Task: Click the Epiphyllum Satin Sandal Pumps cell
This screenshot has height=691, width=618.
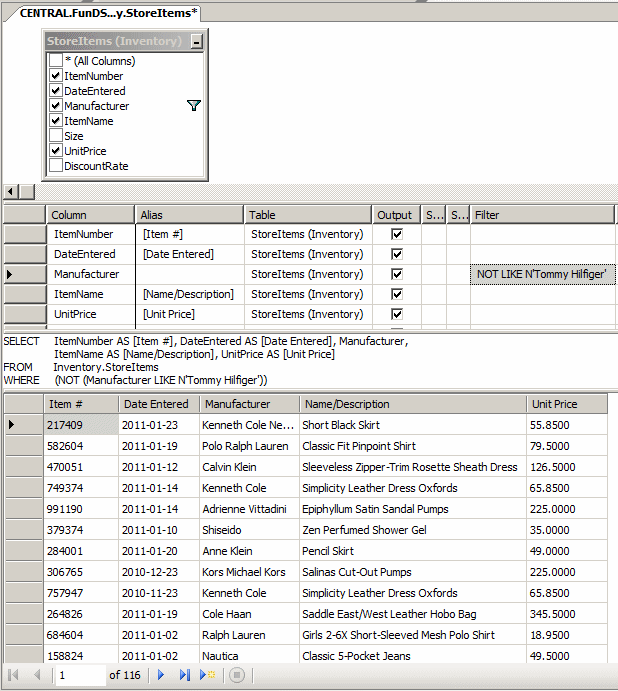Action: click(x=413, y=509)
